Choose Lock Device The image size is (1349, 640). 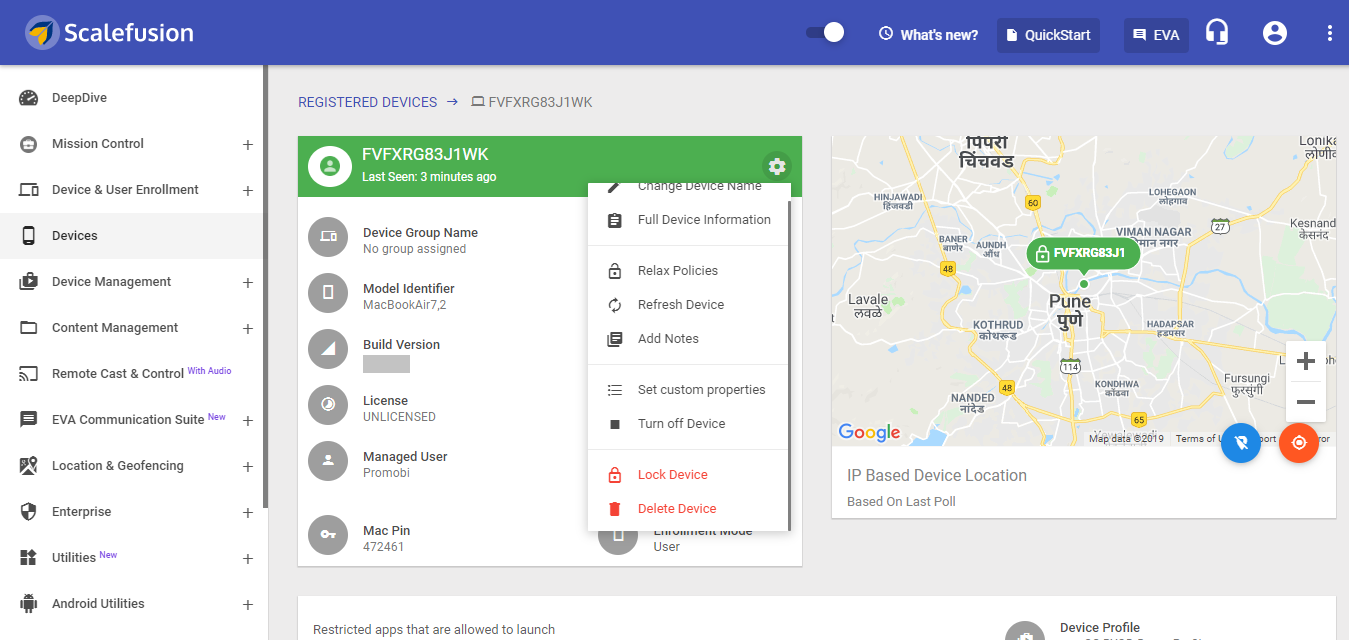coord(689,475)
